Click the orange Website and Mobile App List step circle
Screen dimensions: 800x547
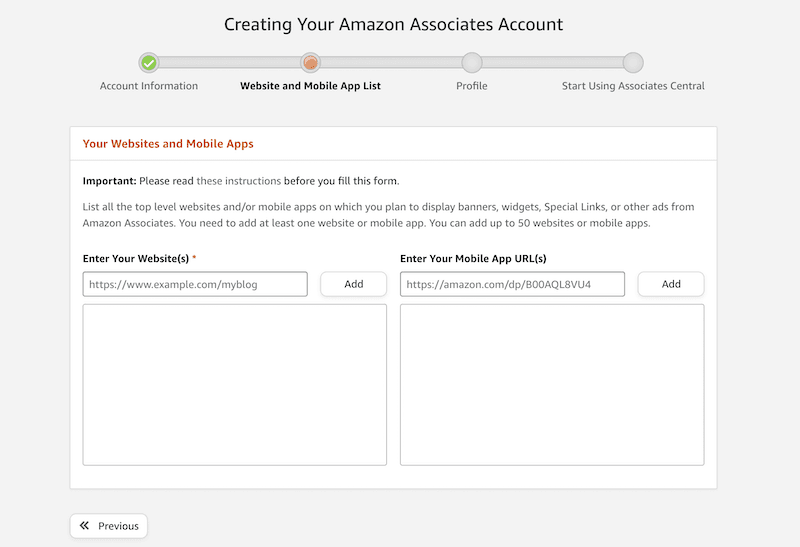point(310,63)
